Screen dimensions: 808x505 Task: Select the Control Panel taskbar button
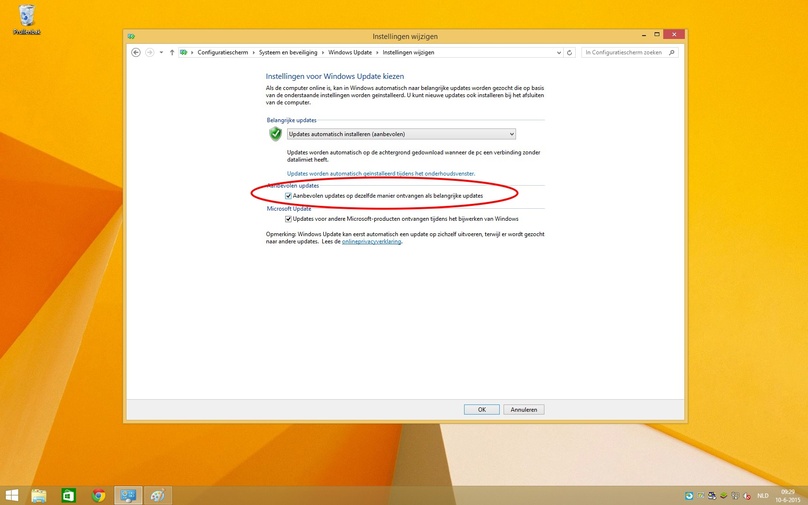click(x=128, y=496)
